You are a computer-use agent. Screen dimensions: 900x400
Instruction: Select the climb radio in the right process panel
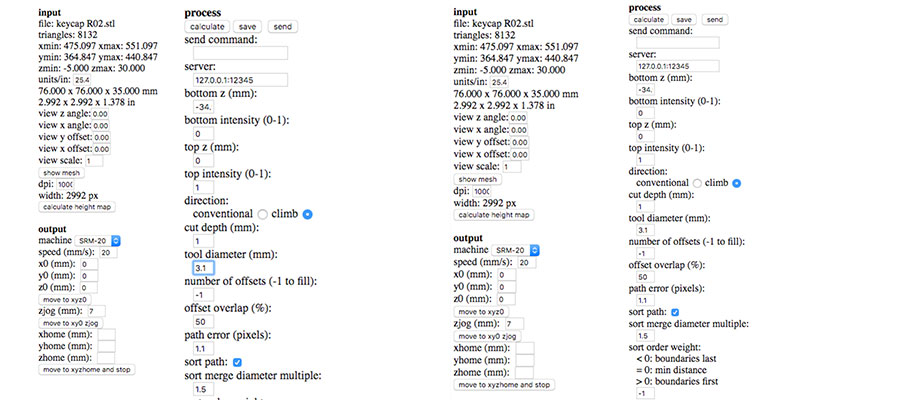click(736, 183)
